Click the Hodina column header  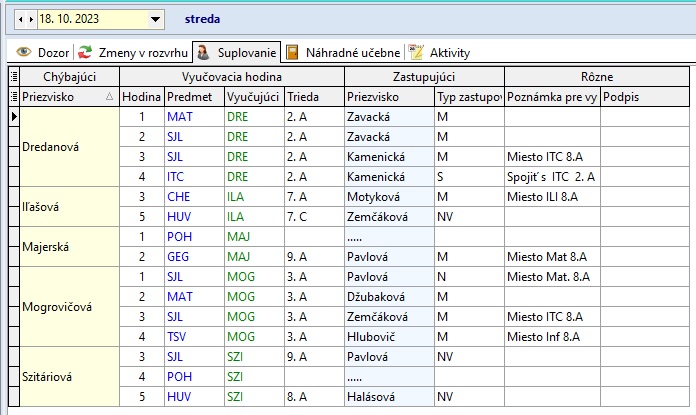pos(141,97)
